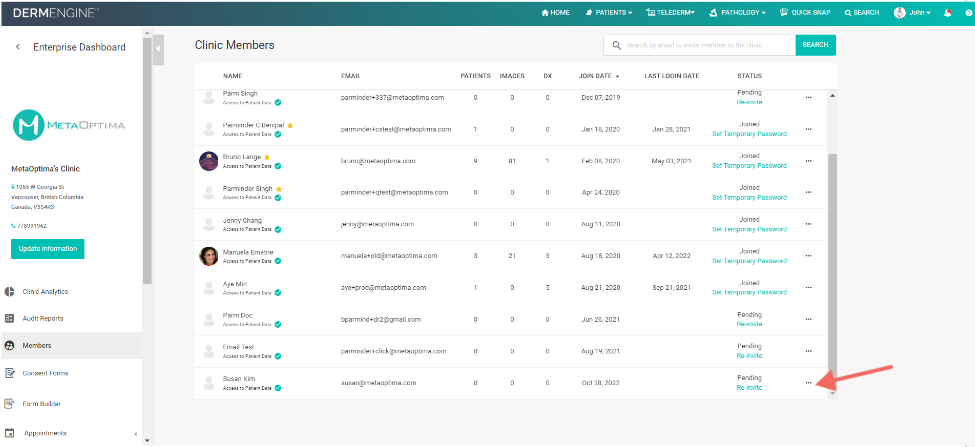
Task: Toggle patient data access for Jenny Chang
Action: (278, 229)
